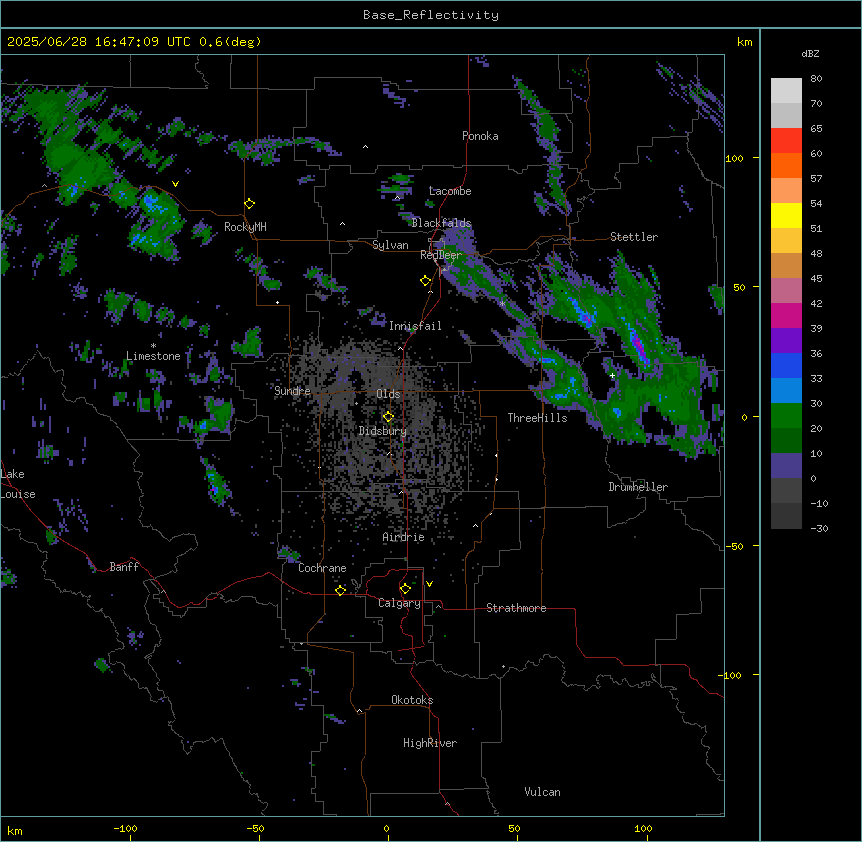This screenshot has width=862, height=842.
Task: Click the yellow V marker east of Calgary
Action: click(429, 584)
